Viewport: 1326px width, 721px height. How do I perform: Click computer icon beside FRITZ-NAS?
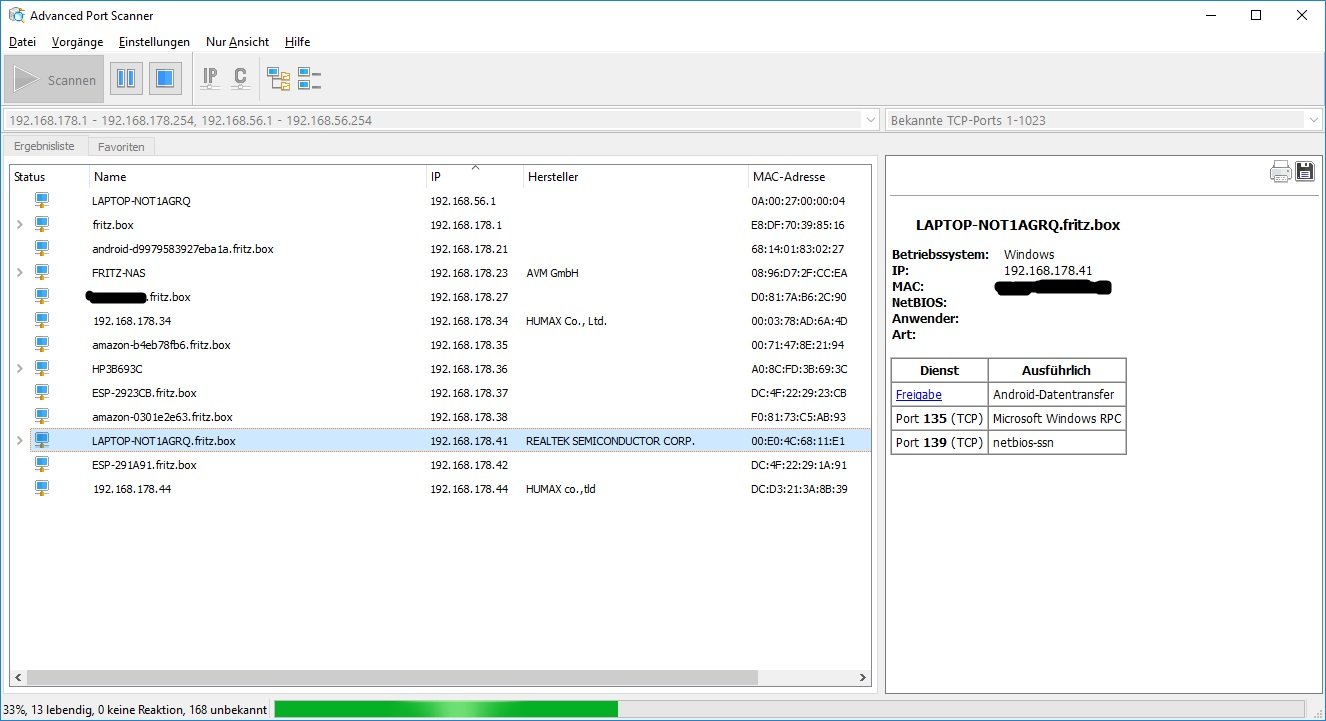(x=42, y=272)
